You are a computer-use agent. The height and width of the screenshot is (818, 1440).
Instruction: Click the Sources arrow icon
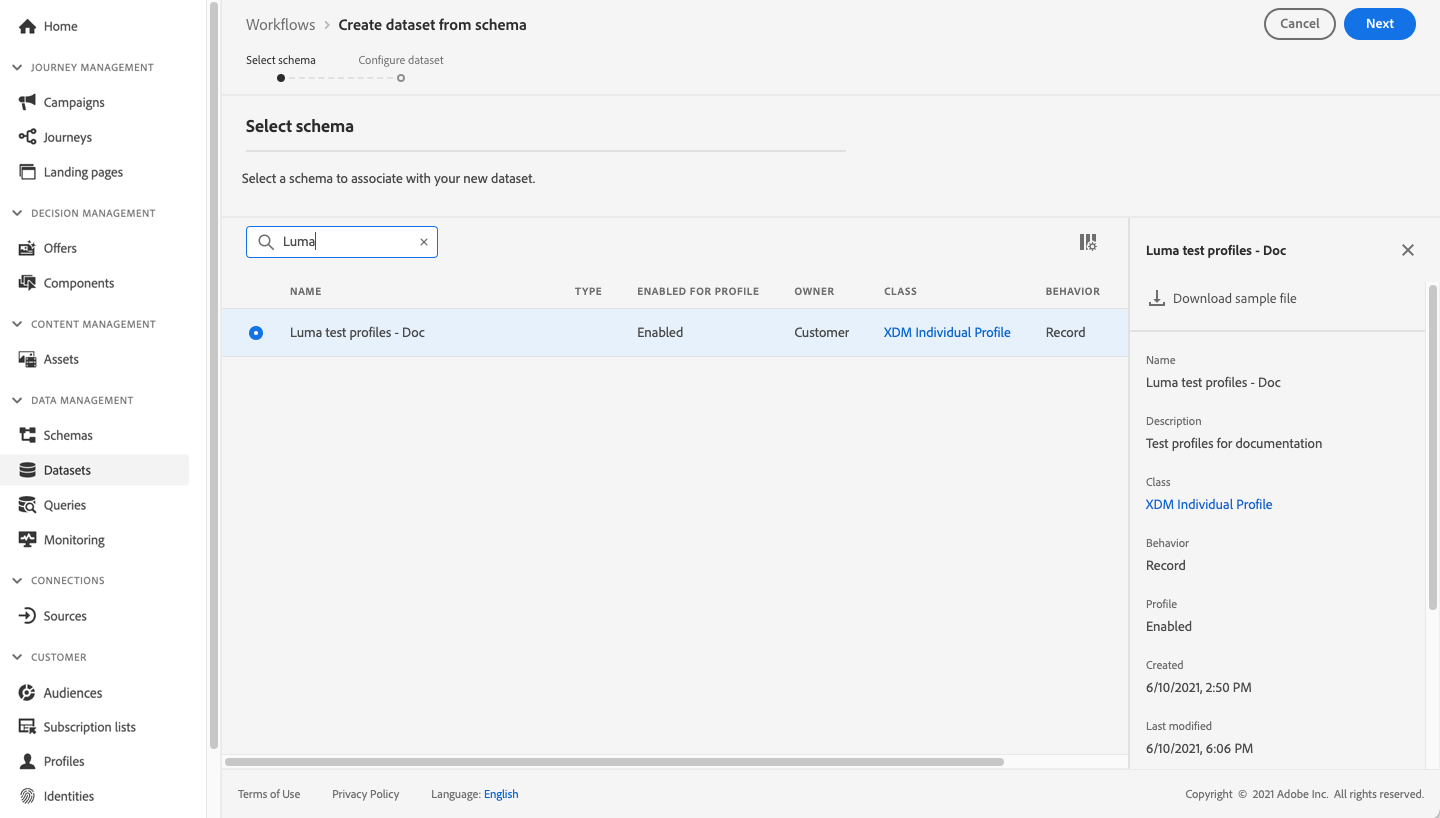27,616
